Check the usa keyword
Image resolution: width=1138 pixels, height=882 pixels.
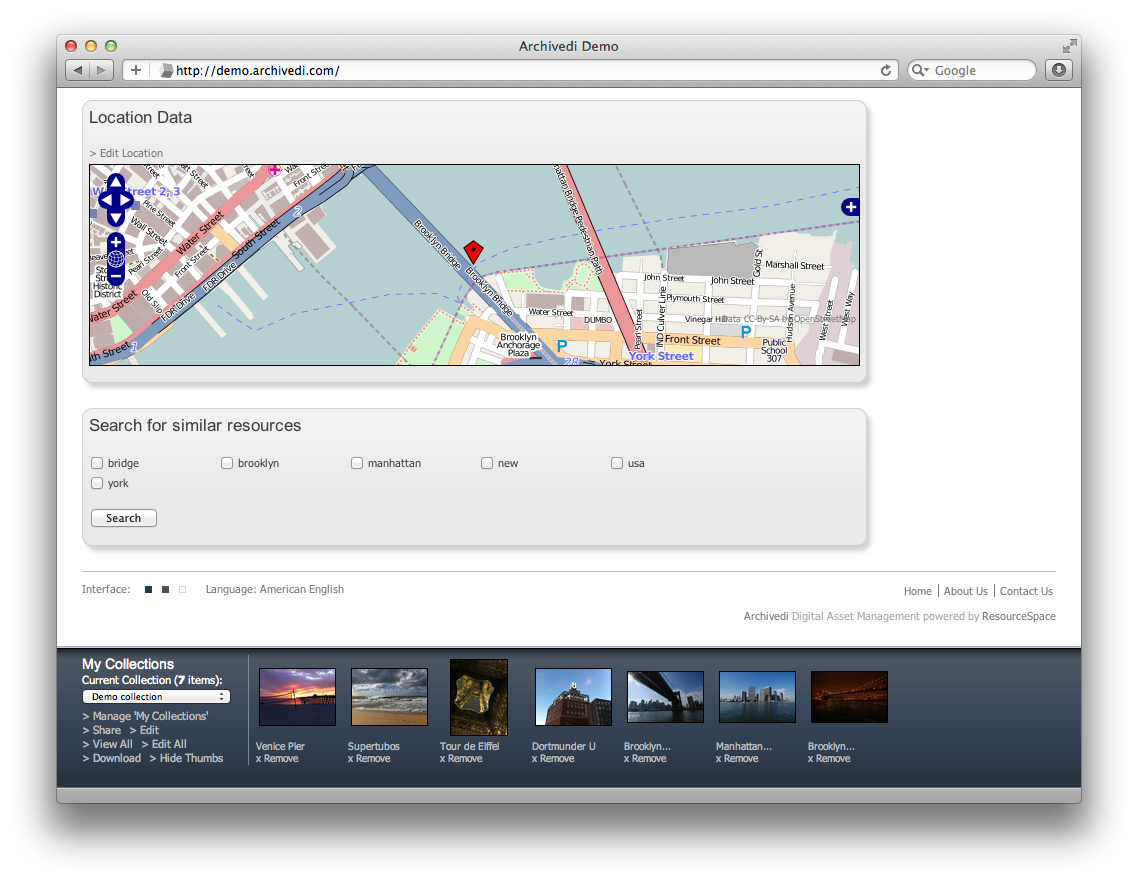pyautogui.click(x=617, y=463)
